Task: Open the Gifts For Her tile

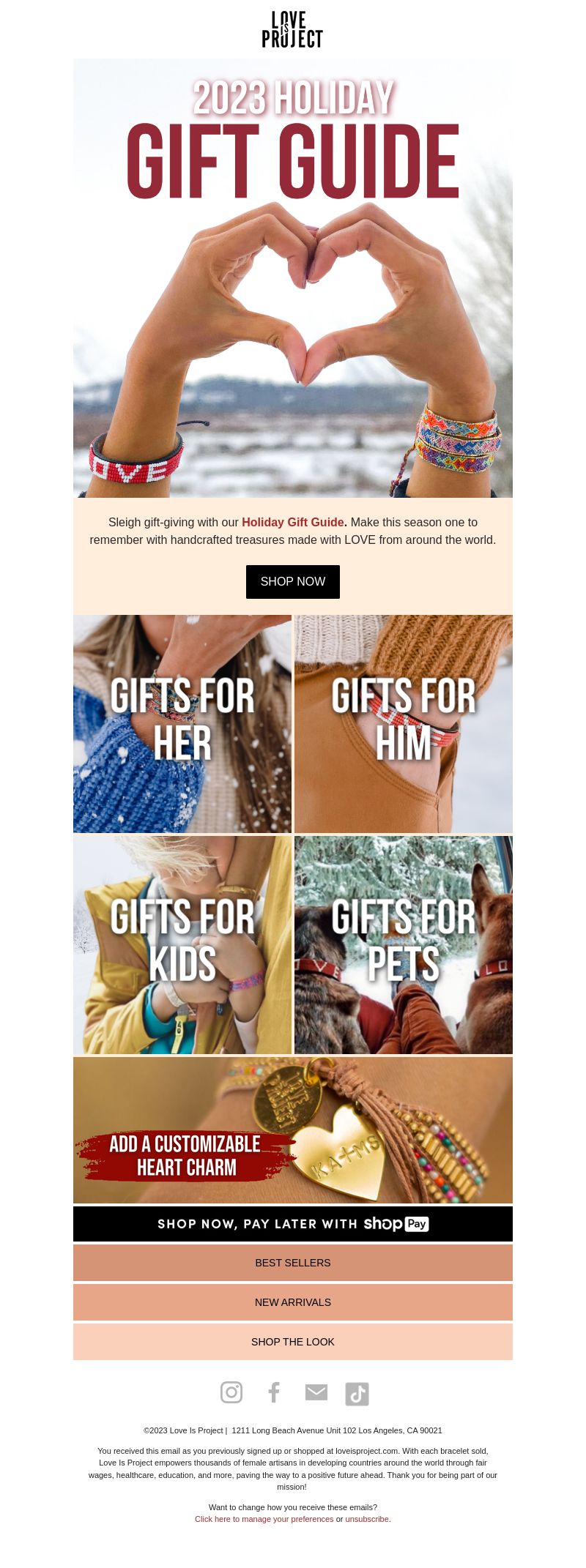Action: pos(182,724)
